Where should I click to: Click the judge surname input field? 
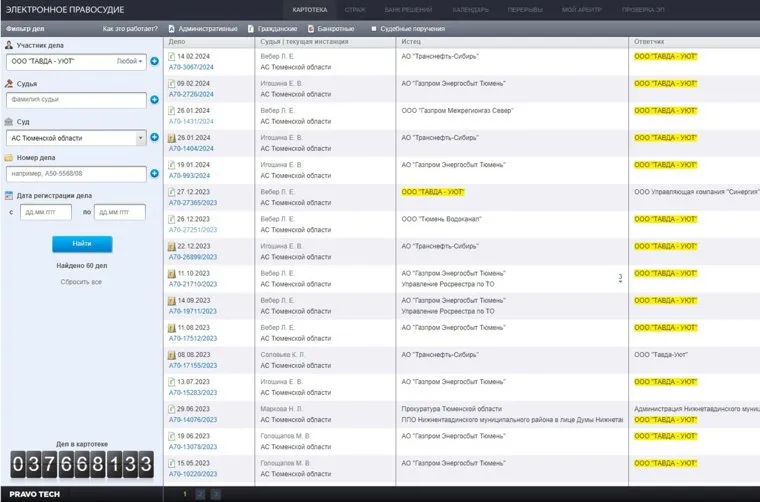tap(75, 100)
